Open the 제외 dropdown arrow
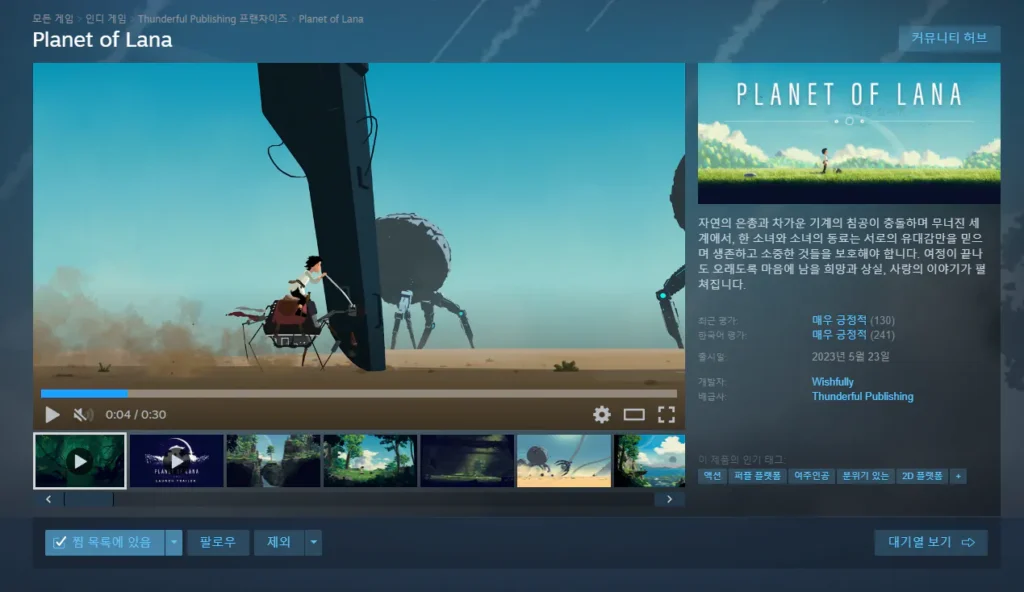Viewport: 1024px width, 592px height. [x=313, y=542]
